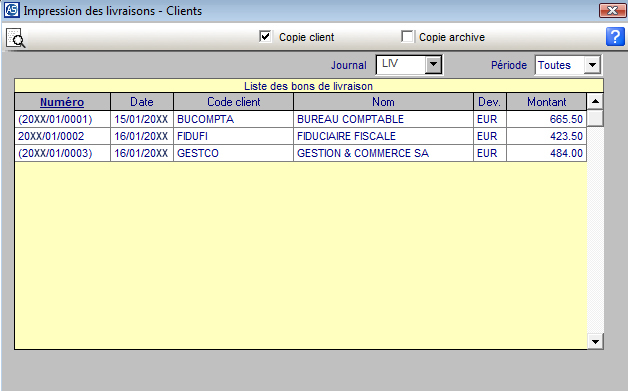628x391 pixels.
Task: Click the Dev. column header
Action: tap(490, 102)
